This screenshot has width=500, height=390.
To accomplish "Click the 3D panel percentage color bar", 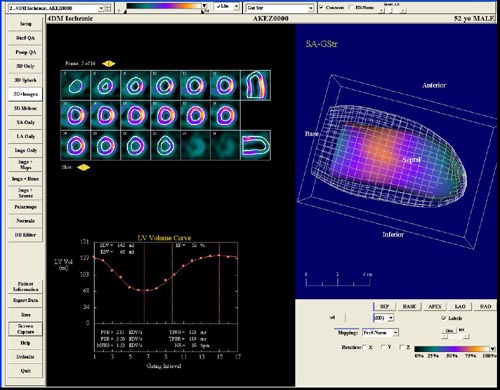I will pyautogui.click(x=452, y=349).
